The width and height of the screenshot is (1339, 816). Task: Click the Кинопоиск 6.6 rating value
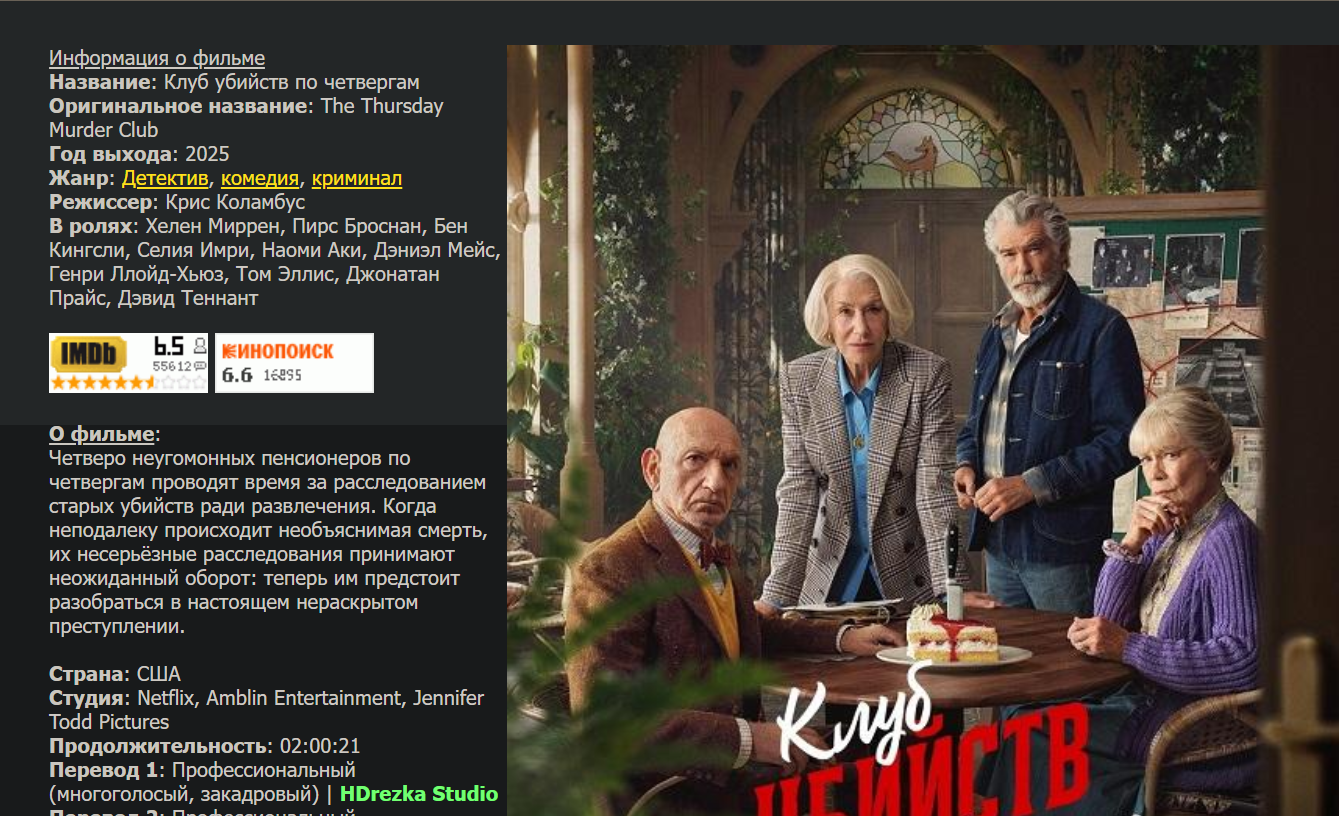(237, 375)
